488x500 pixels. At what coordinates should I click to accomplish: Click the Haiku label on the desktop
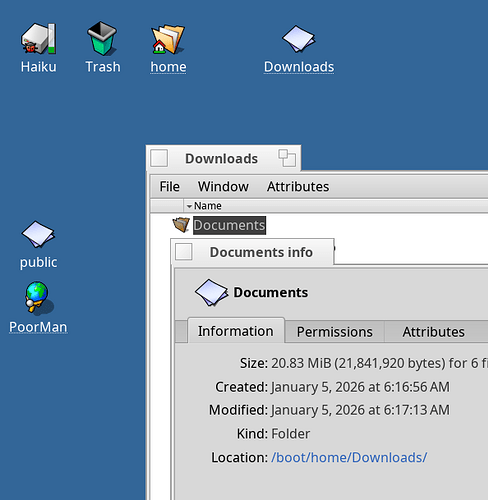pos(39,67)
